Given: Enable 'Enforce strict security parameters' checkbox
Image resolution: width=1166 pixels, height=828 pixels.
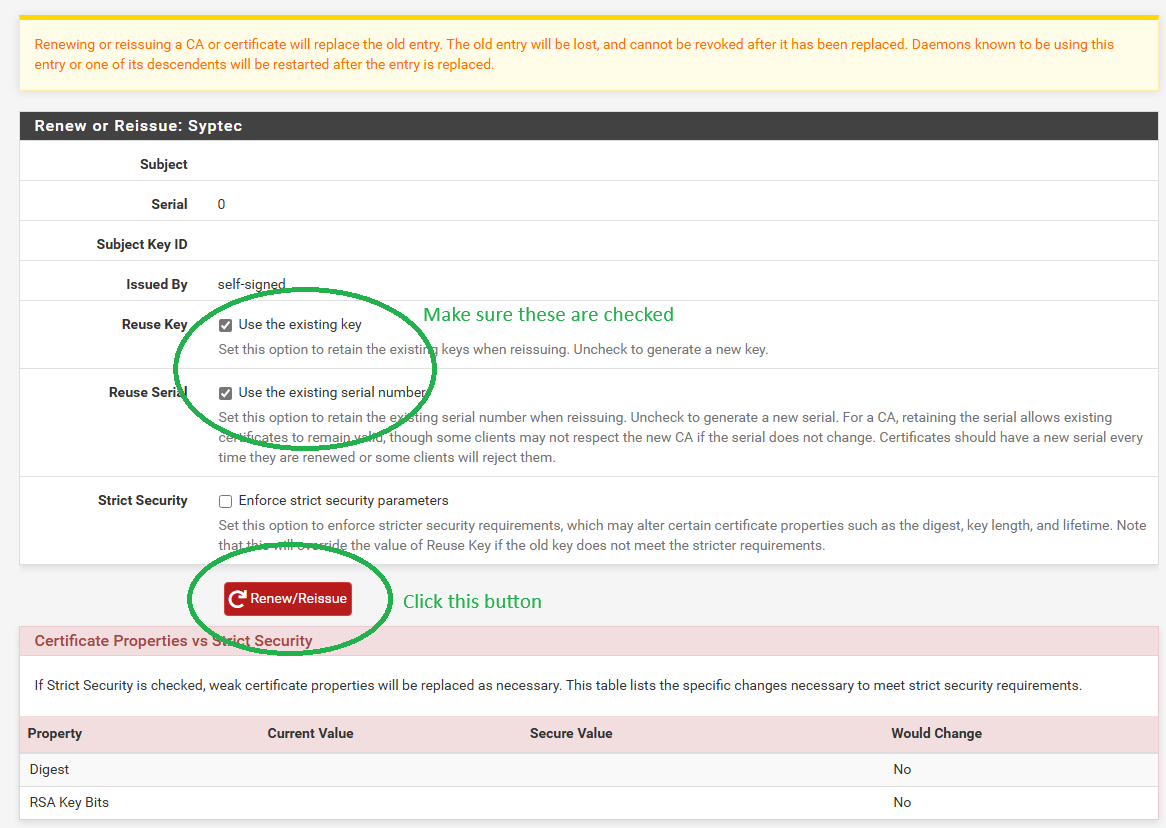Looking at the screenshot, I should [x=225, y=501].
